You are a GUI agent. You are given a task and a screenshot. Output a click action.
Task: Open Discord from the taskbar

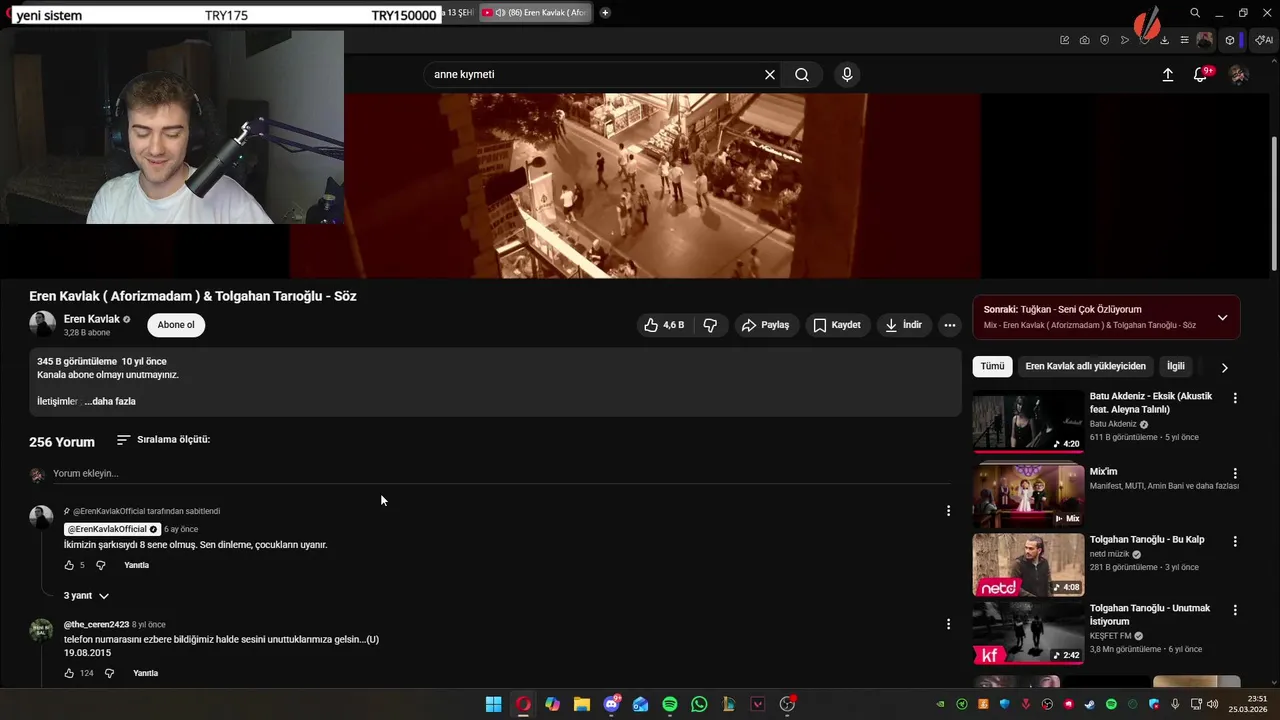point(611,704)
